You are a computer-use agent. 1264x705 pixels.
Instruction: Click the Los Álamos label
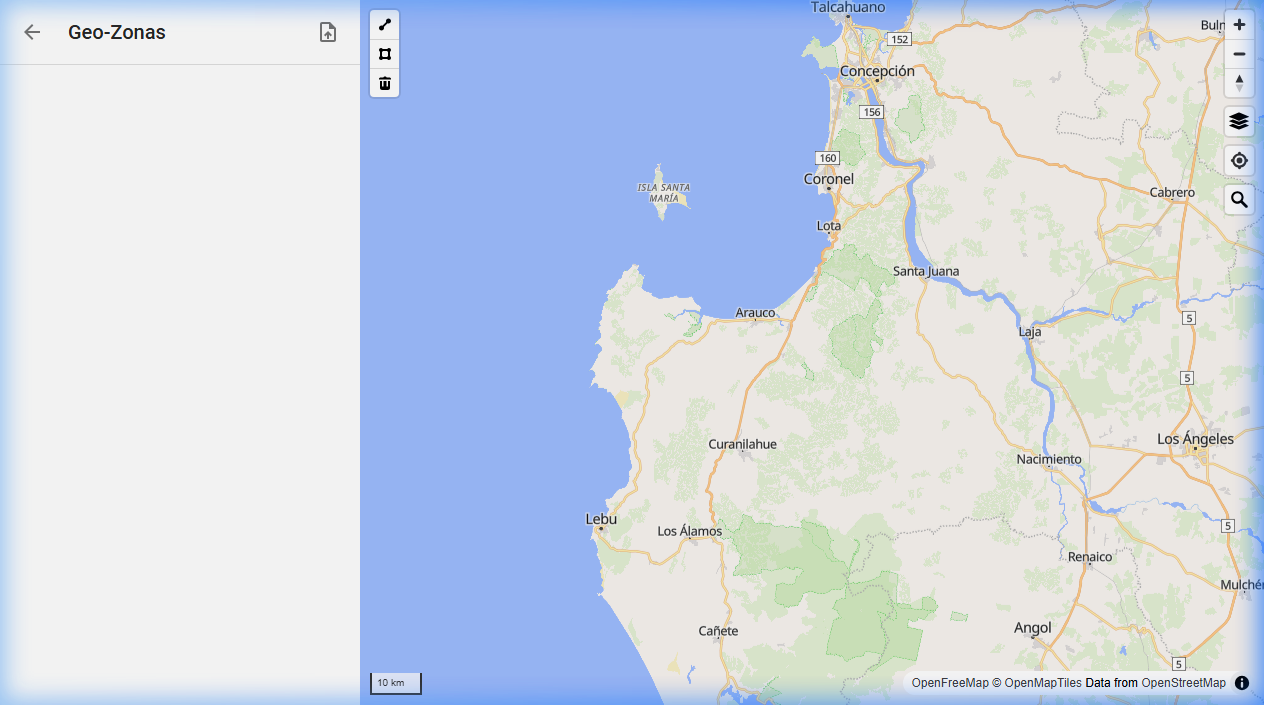689,531
